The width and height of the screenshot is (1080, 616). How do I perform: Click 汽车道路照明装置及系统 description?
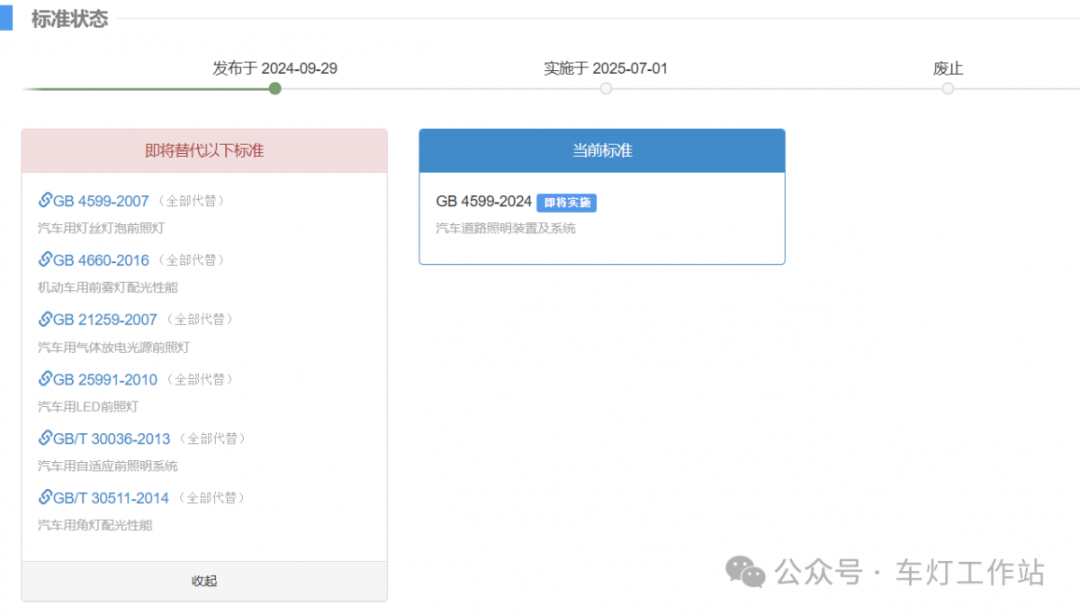pos(506,228)
